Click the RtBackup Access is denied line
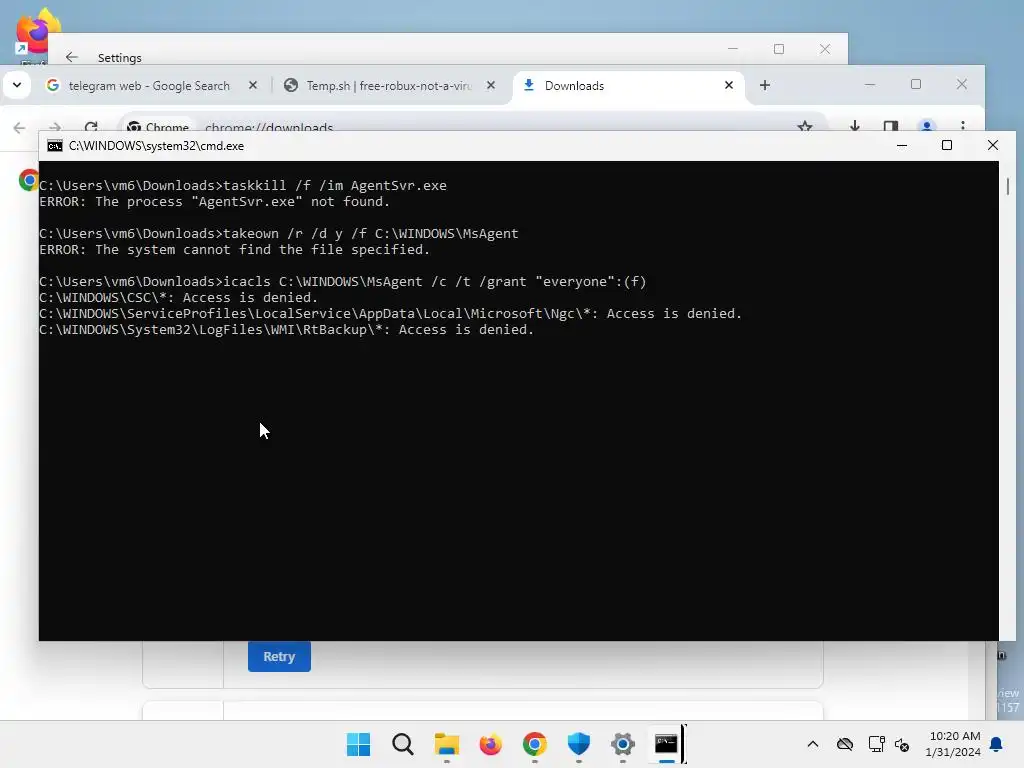Screen dimensions: 1024x768 (x=287, y=329)
